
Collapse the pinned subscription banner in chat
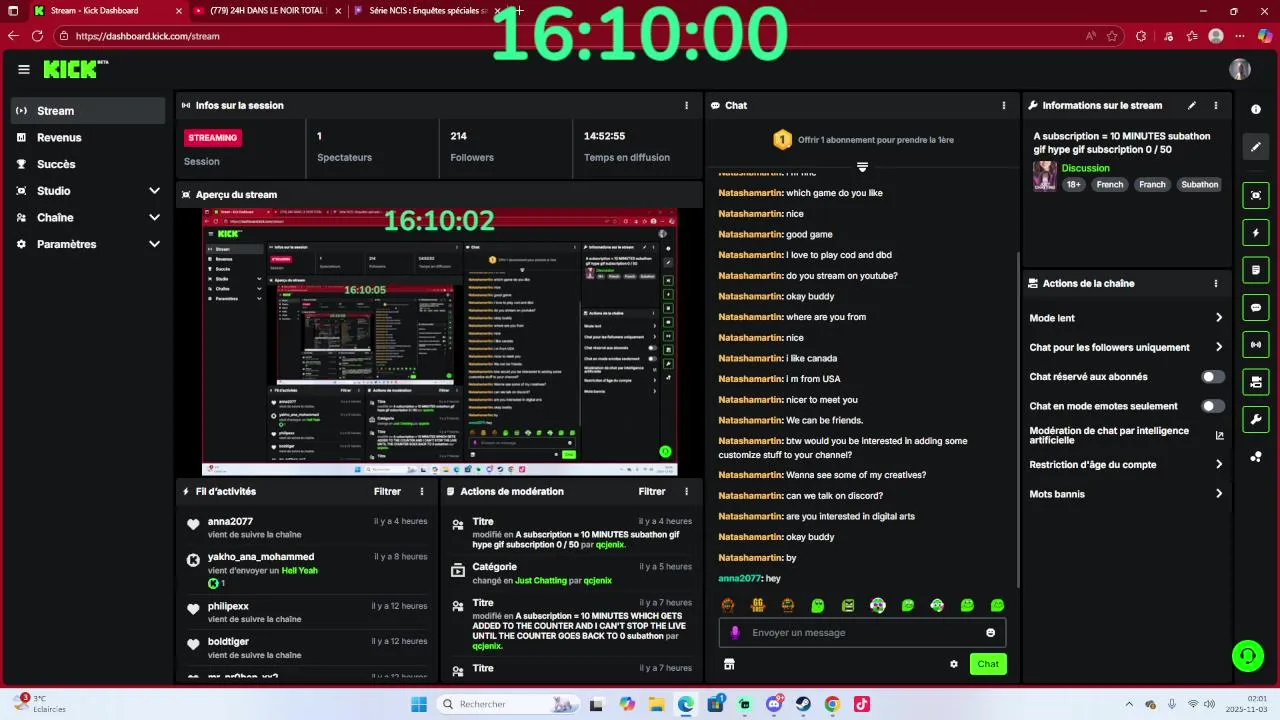(x=862, y=167)
